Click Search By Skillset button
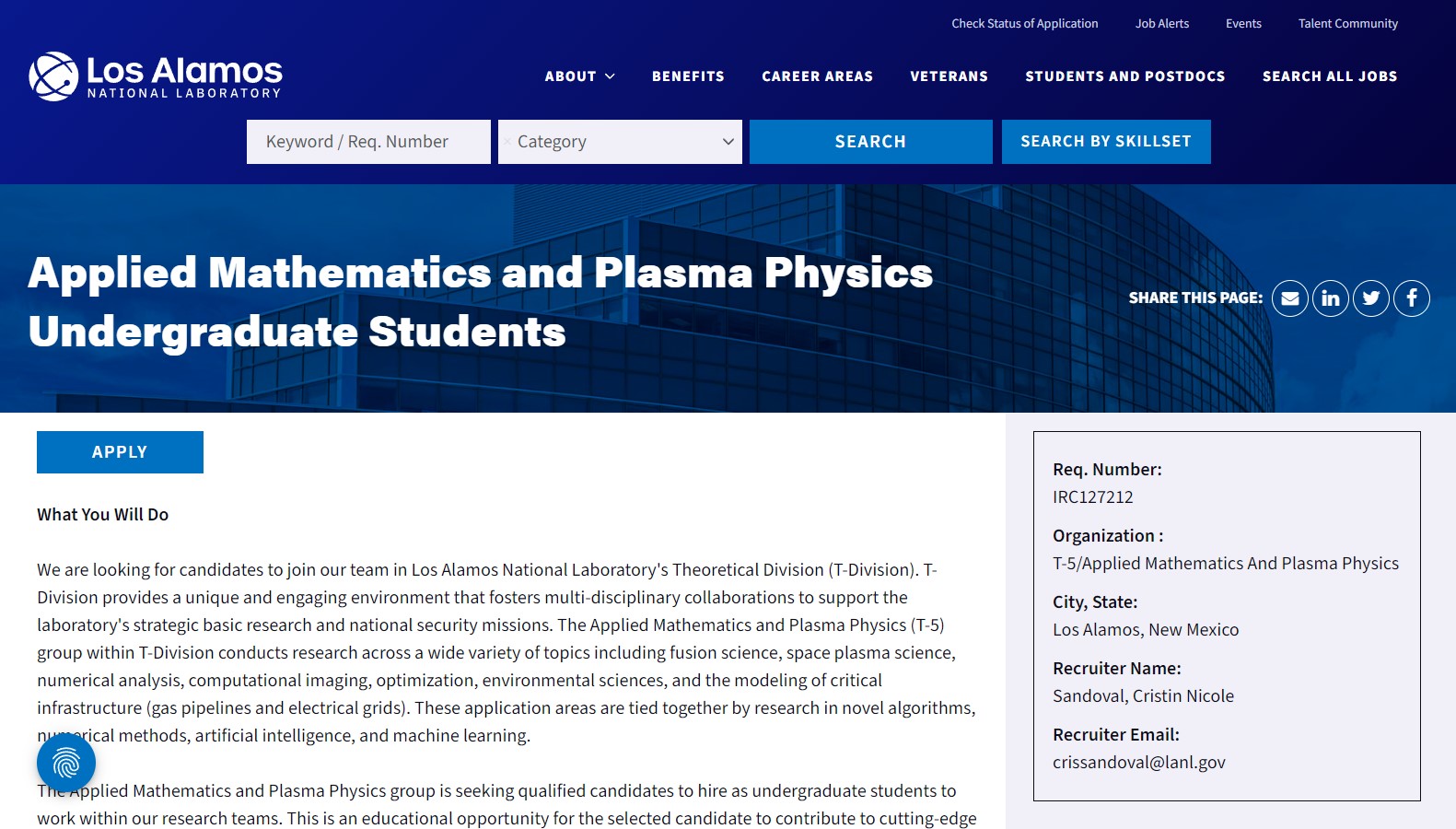 [x=1105, y=142]
